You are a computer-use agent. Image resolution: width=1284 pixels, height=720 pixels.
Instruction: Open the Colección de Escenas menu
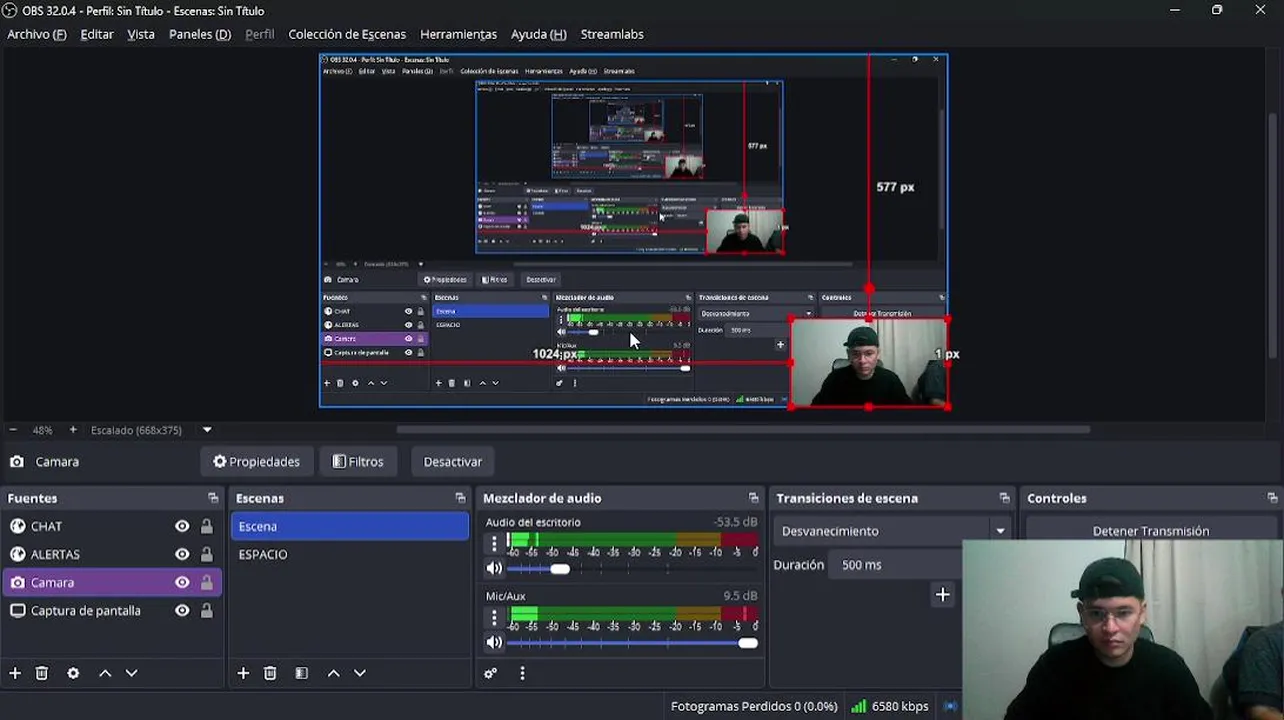(347, 34)
